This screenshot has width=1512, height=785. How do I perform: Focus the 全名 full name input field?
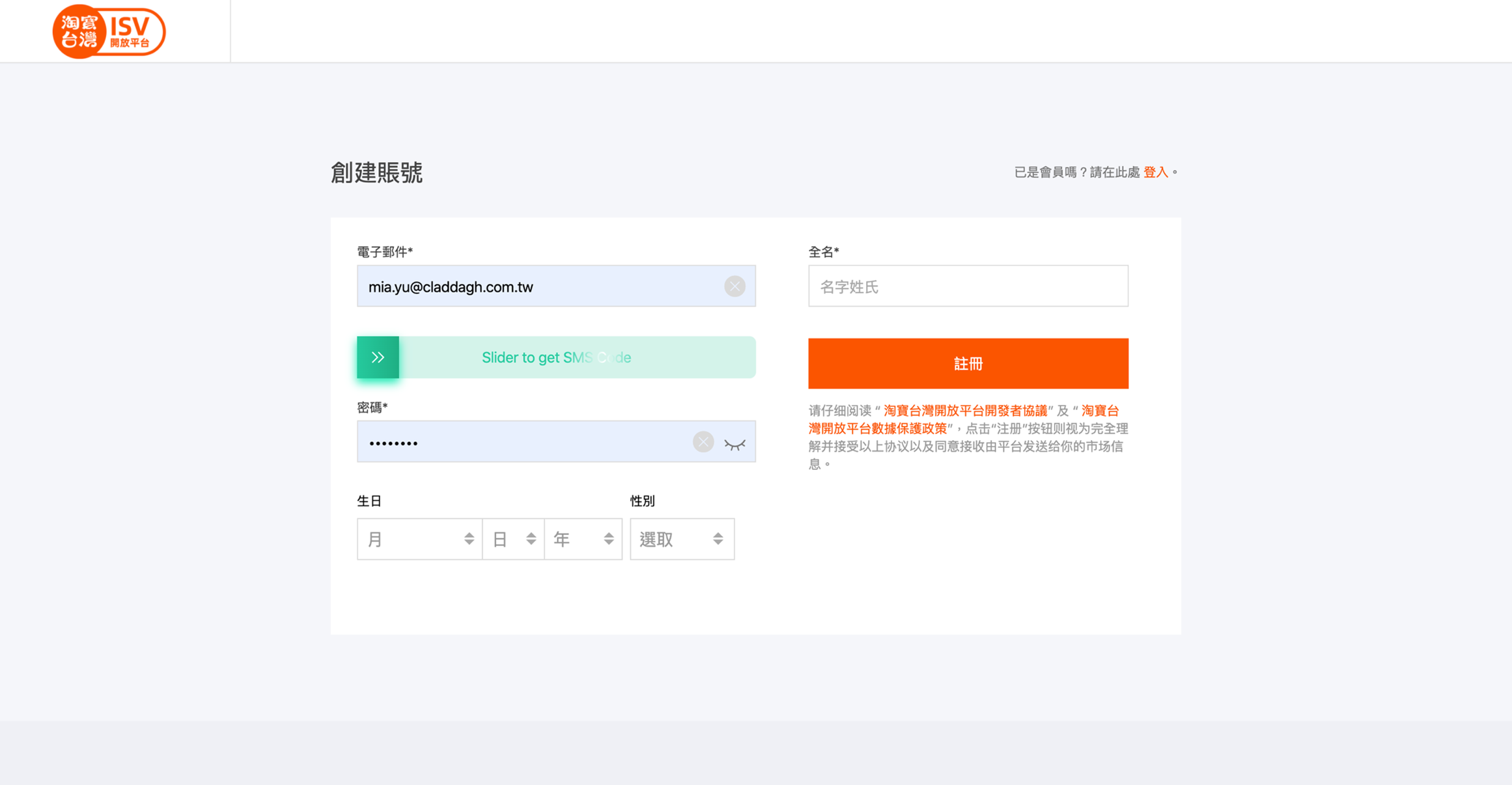click(968, 286)
